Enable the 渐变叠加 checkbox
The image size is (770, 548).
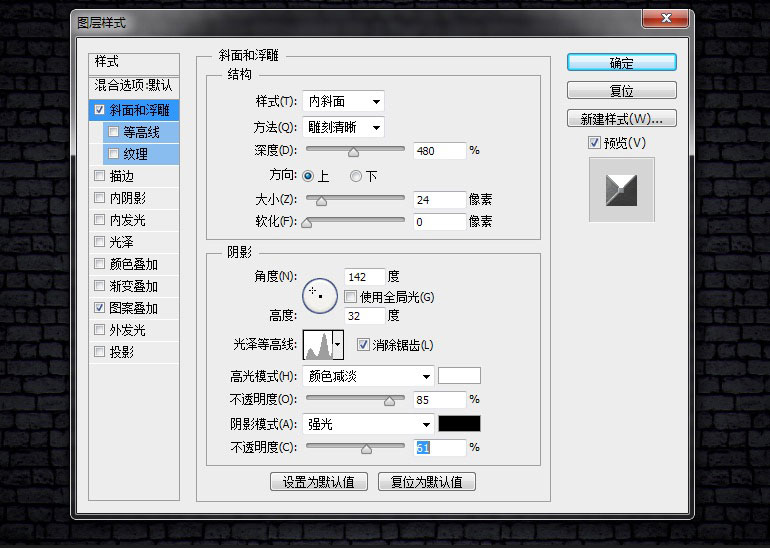tap(99, 286)
